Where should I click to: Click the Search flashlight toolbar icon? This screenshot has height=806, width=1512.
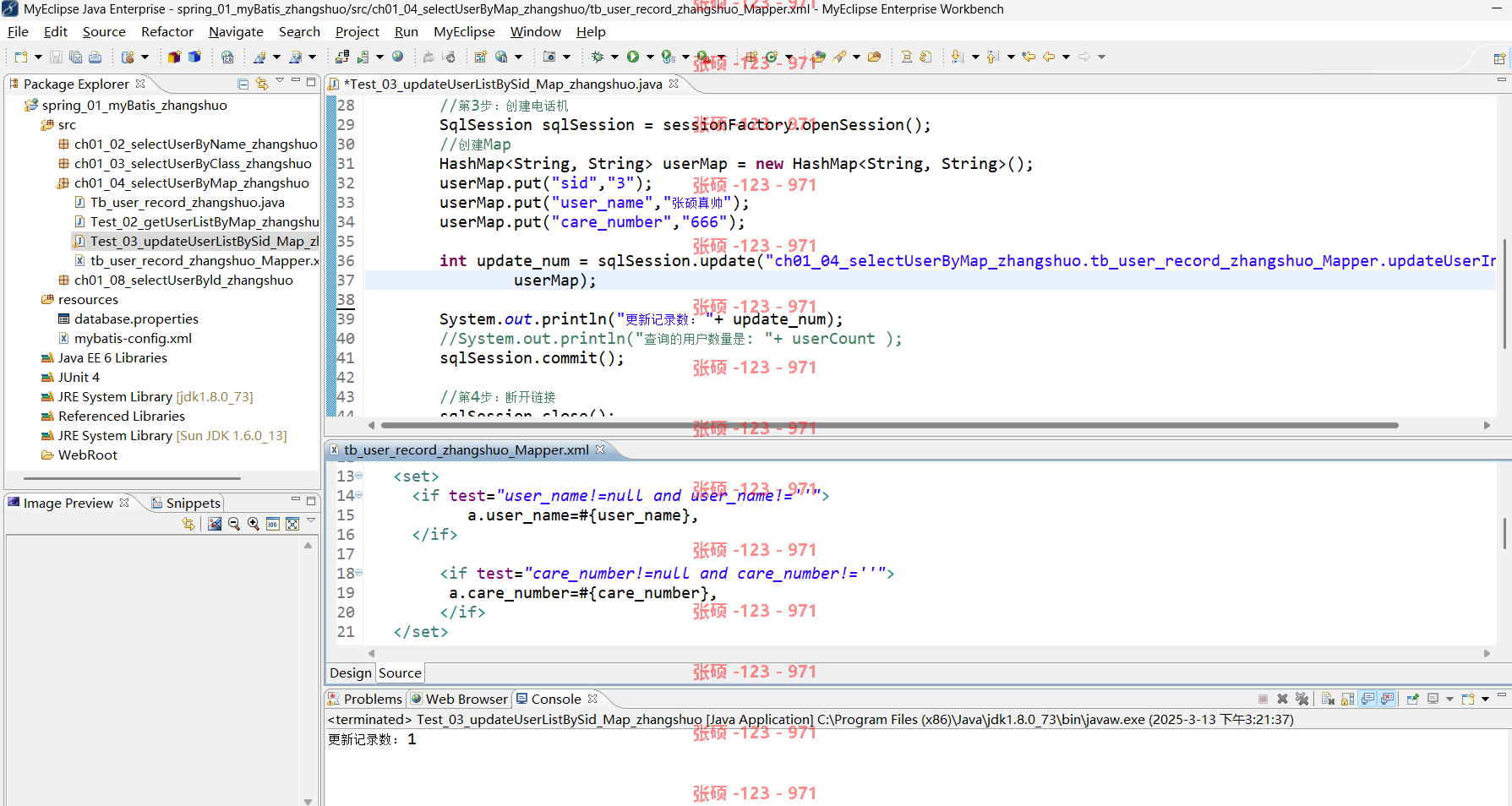click(x=839, y=57)
